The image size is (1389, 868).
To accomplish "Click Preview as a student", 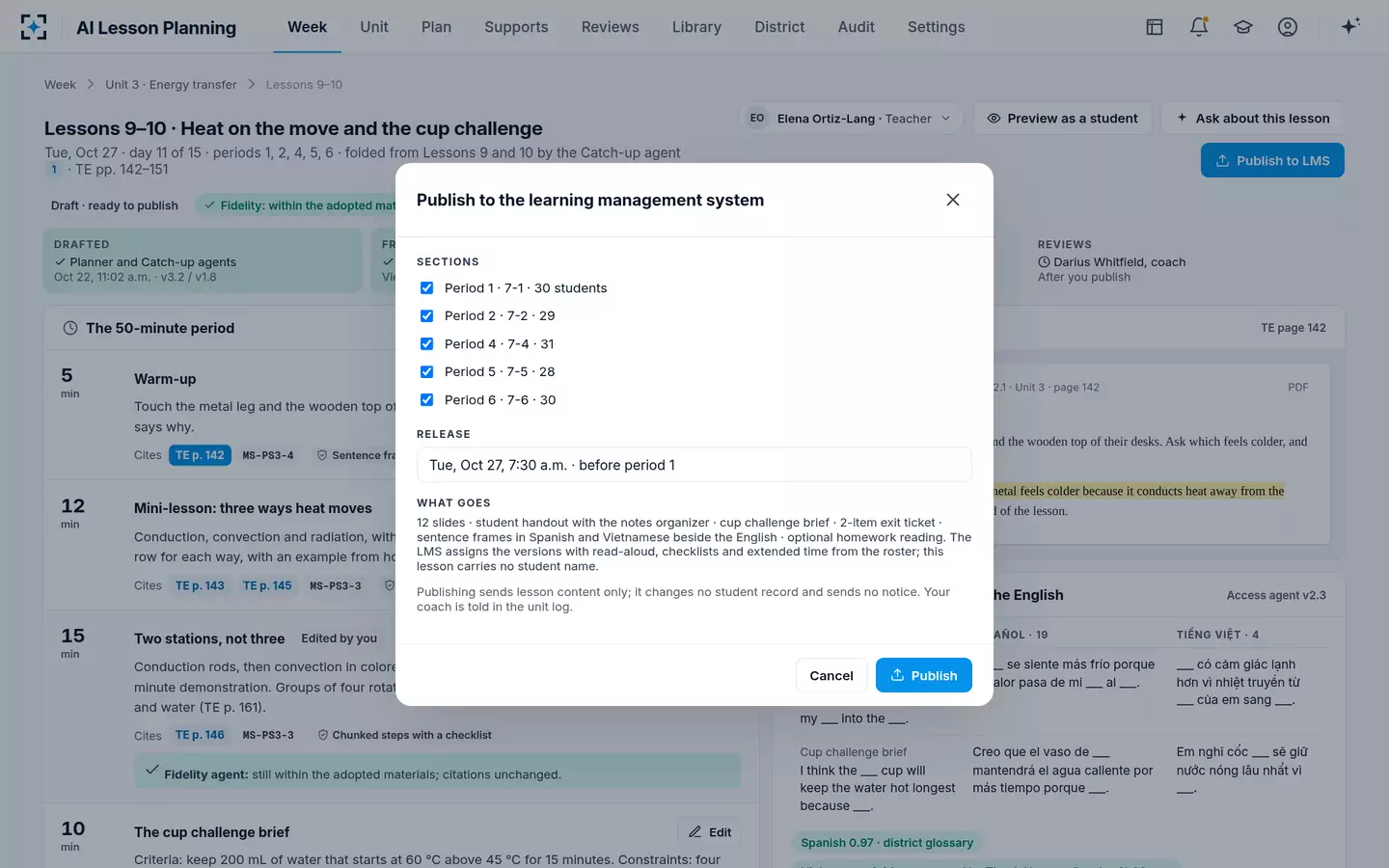I will pos(1062,119).
